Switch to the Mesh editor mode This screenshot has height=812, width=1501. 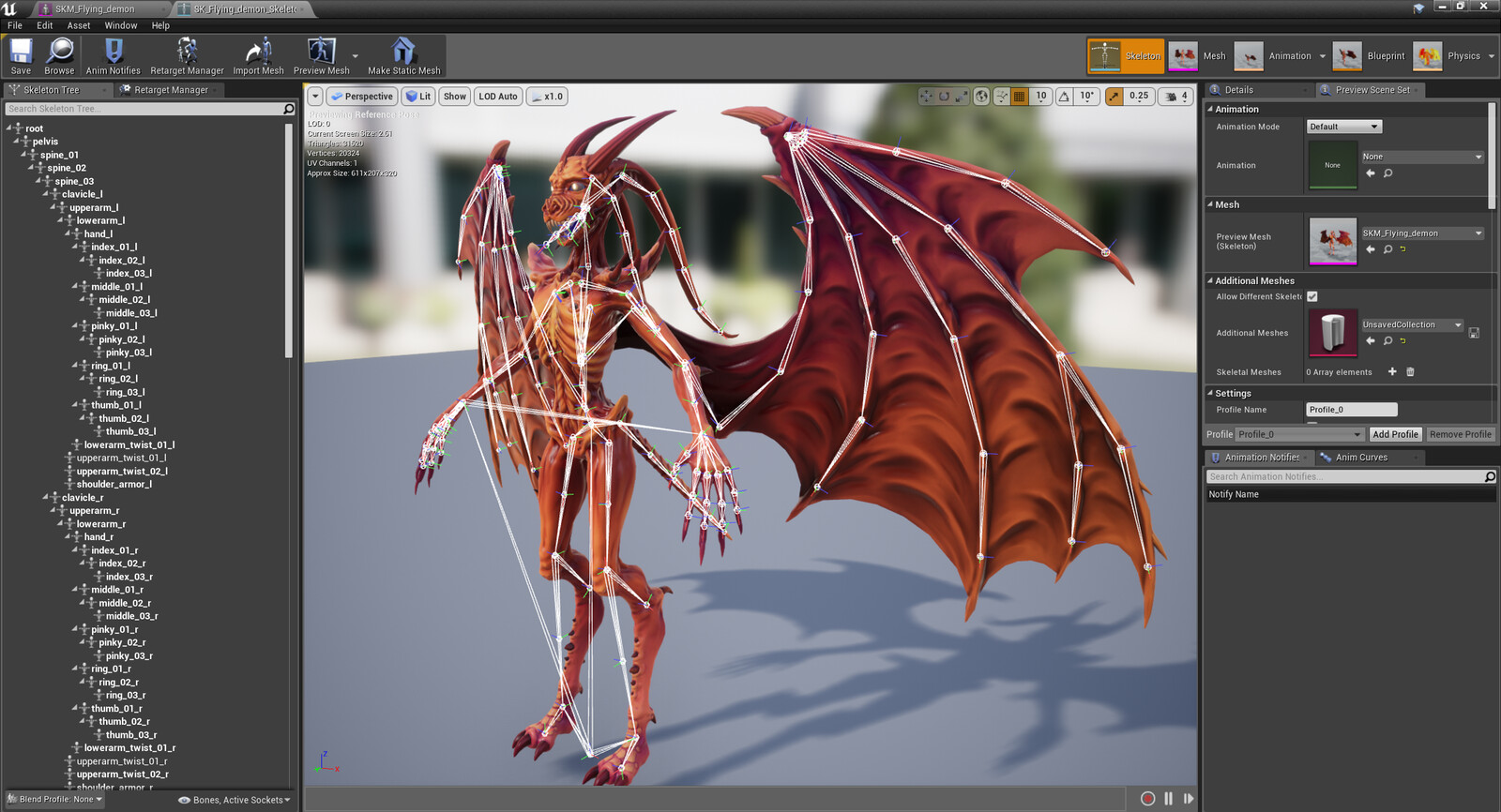coord(1198,56)
